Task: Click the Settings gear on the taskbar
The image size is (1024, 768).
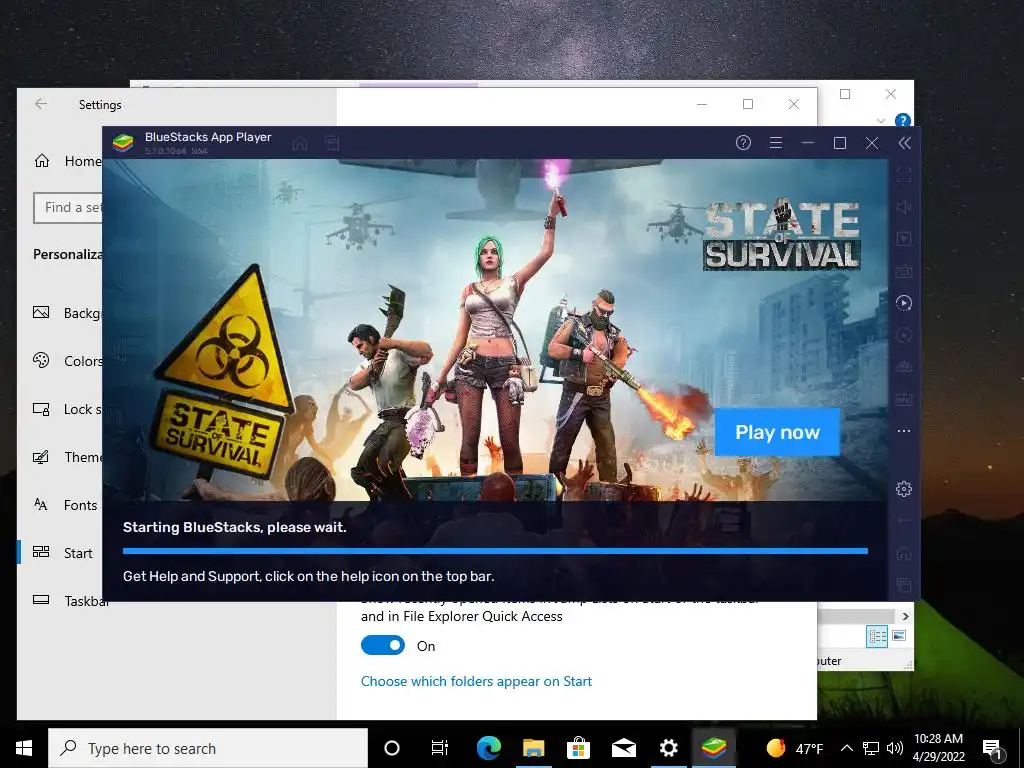Action: click(668, 748)
